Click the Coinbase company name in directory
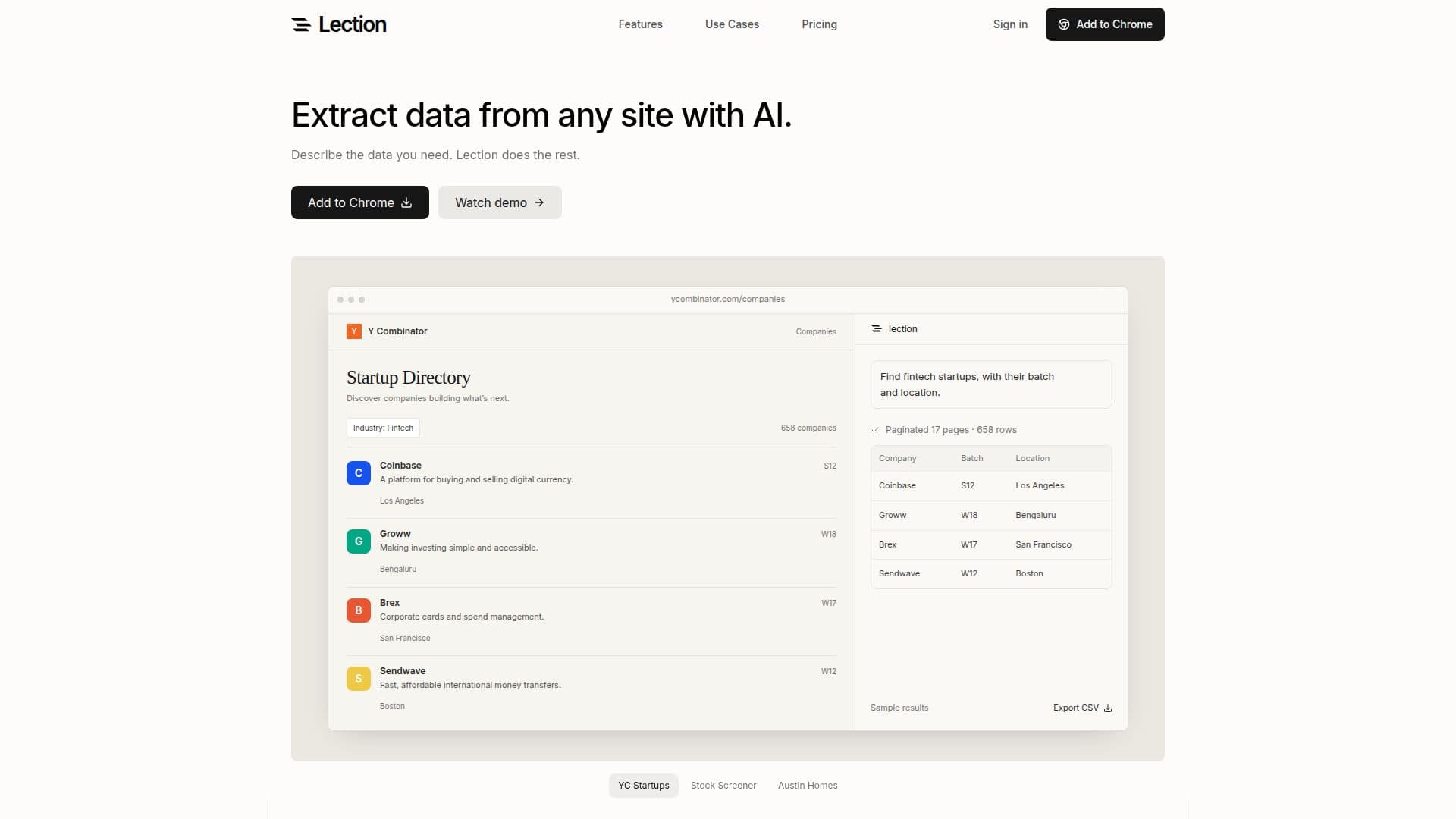Screen dimensions: 1456x819 click(x=400, y=466)
